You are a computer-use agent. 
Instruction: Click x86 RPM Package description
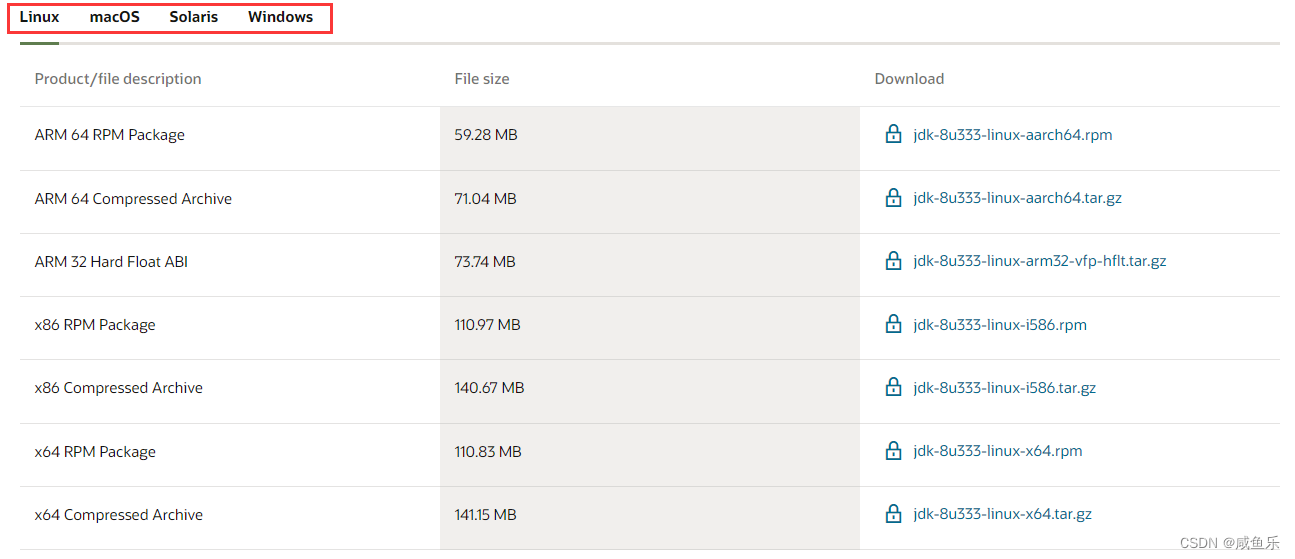(95, 325)
